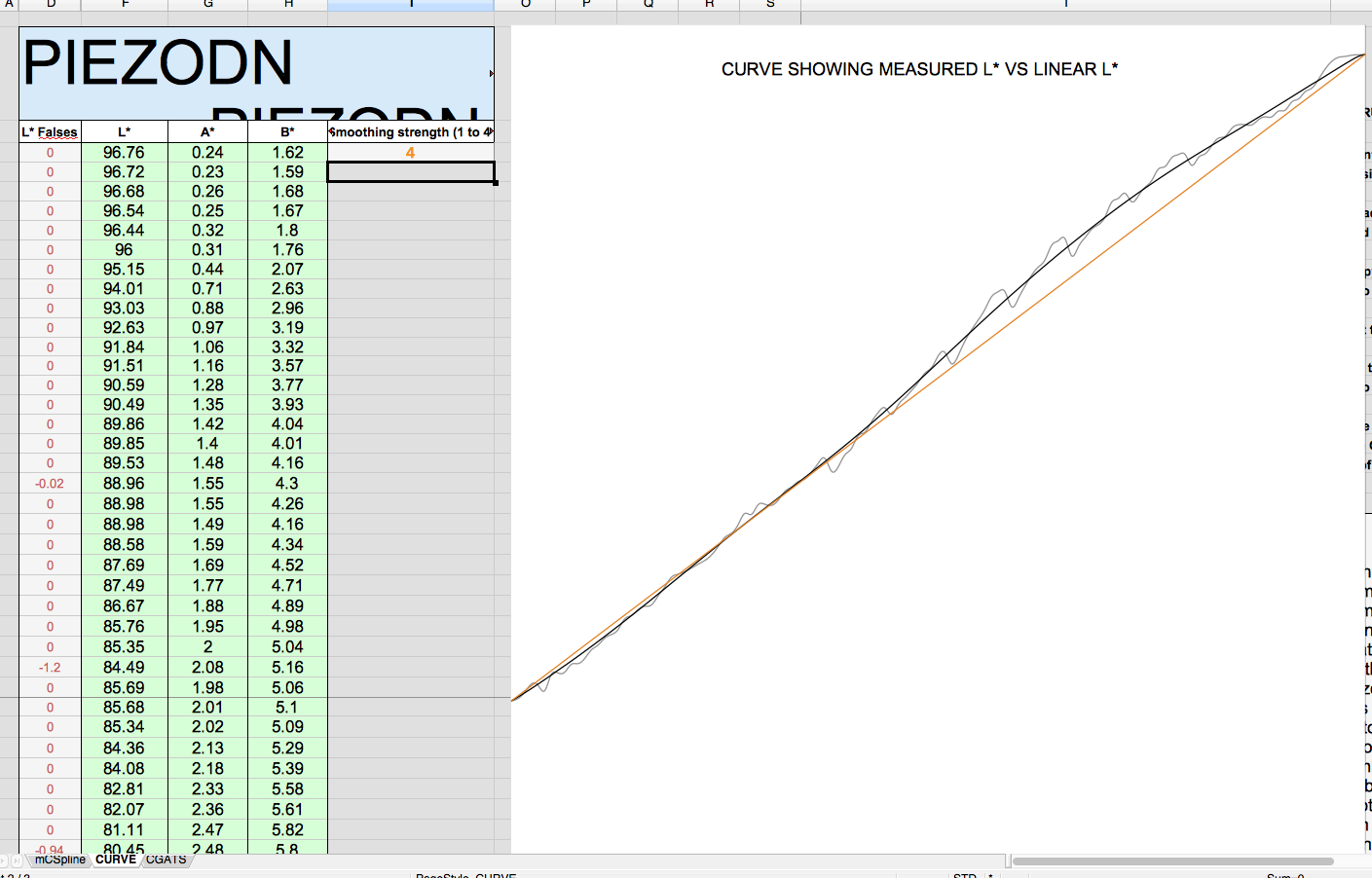Select the -1.2 L* Falses cell
Image resolution: width=1372 pixels, height=878 pixels.
point(50,668)
